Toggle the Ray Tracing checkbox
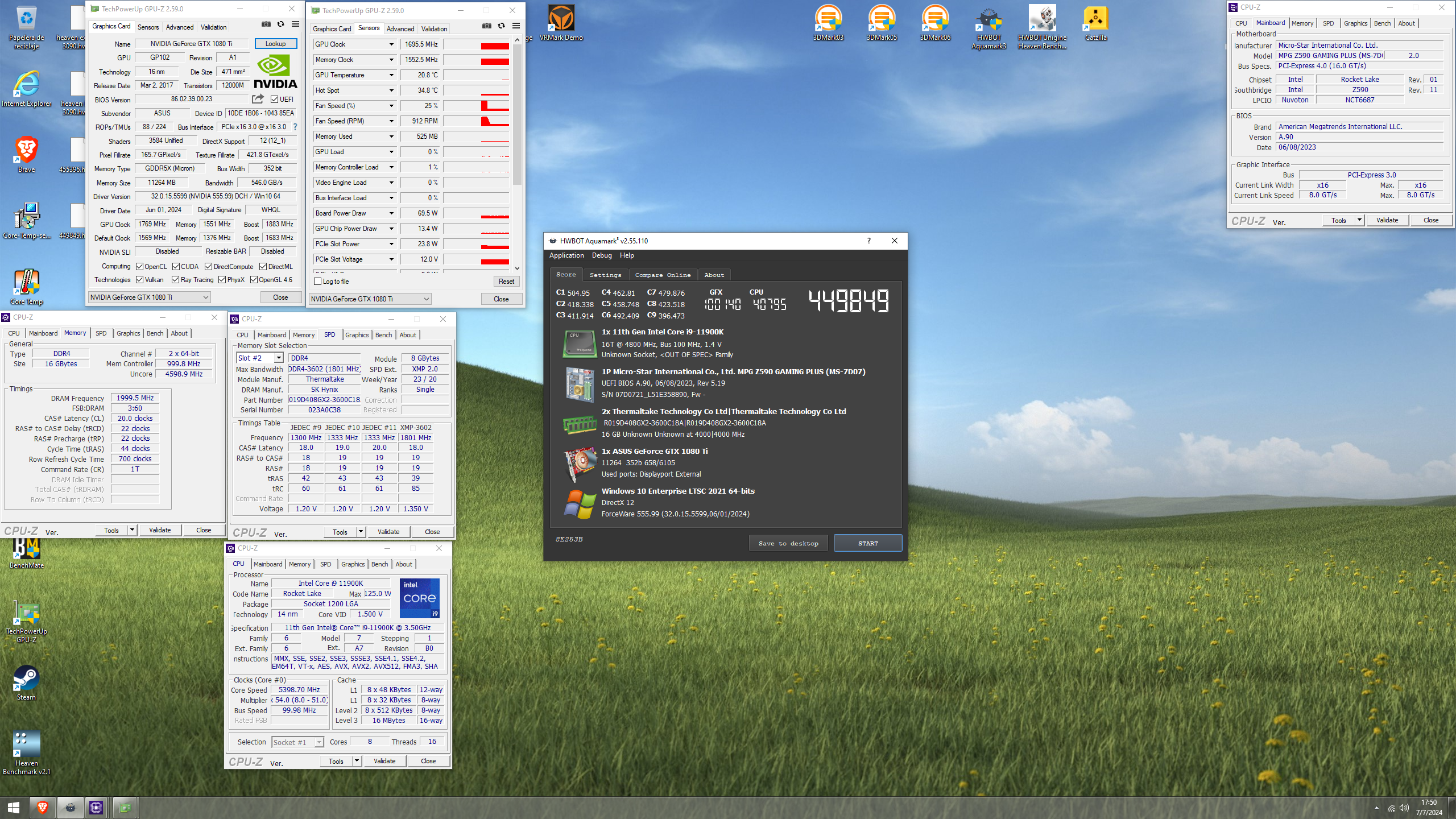The image size is (1456, 819). (176, 280)
